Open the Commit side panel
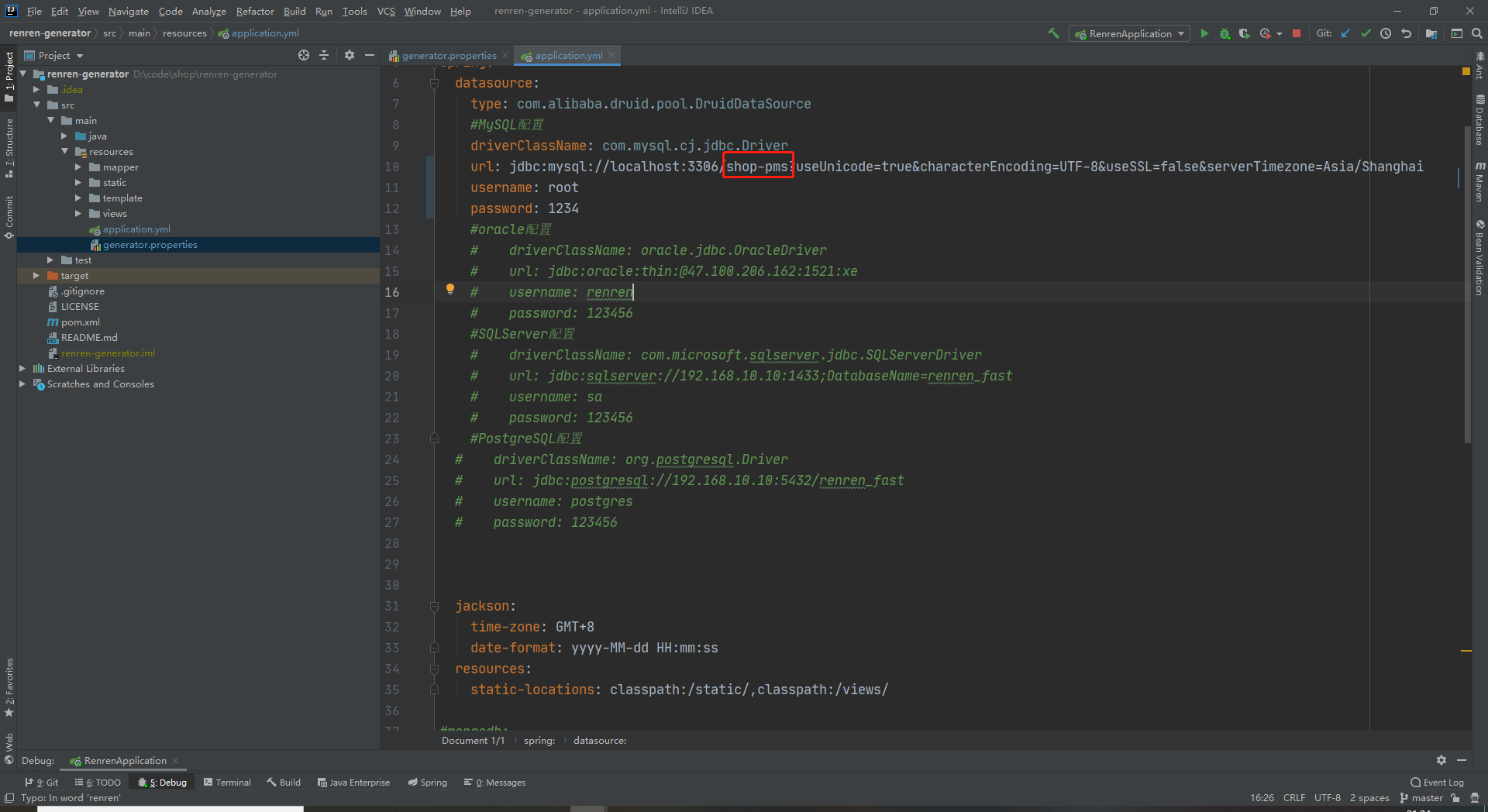 click(x=9, y=217)
